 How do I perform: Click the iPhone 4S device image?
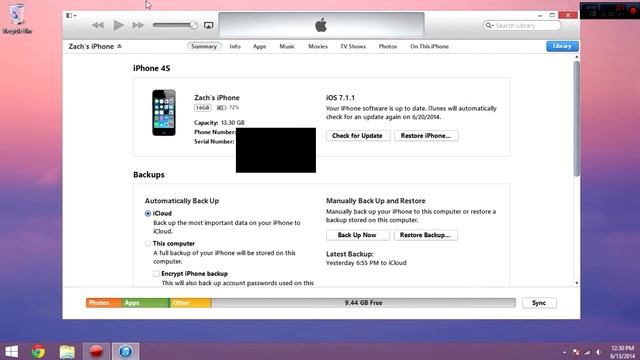coord(164,113)
